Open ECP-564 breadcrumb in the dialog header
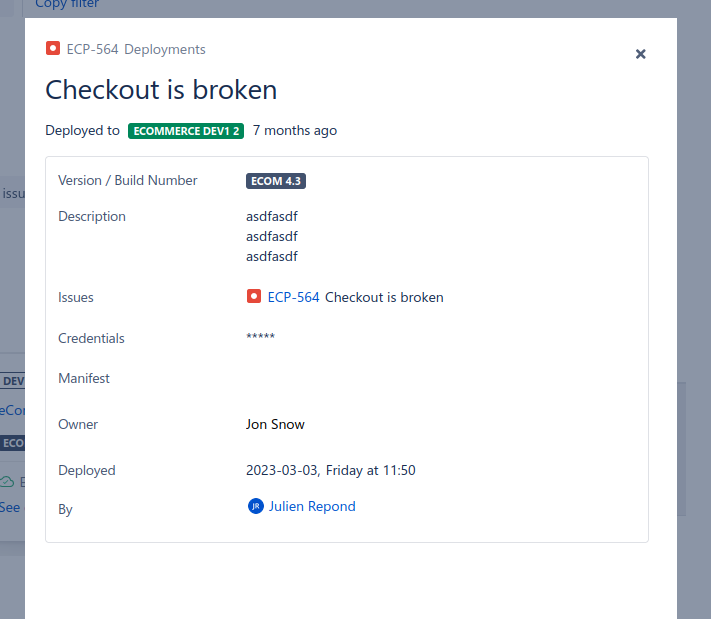Screen dimensions: 711x619 92,49
